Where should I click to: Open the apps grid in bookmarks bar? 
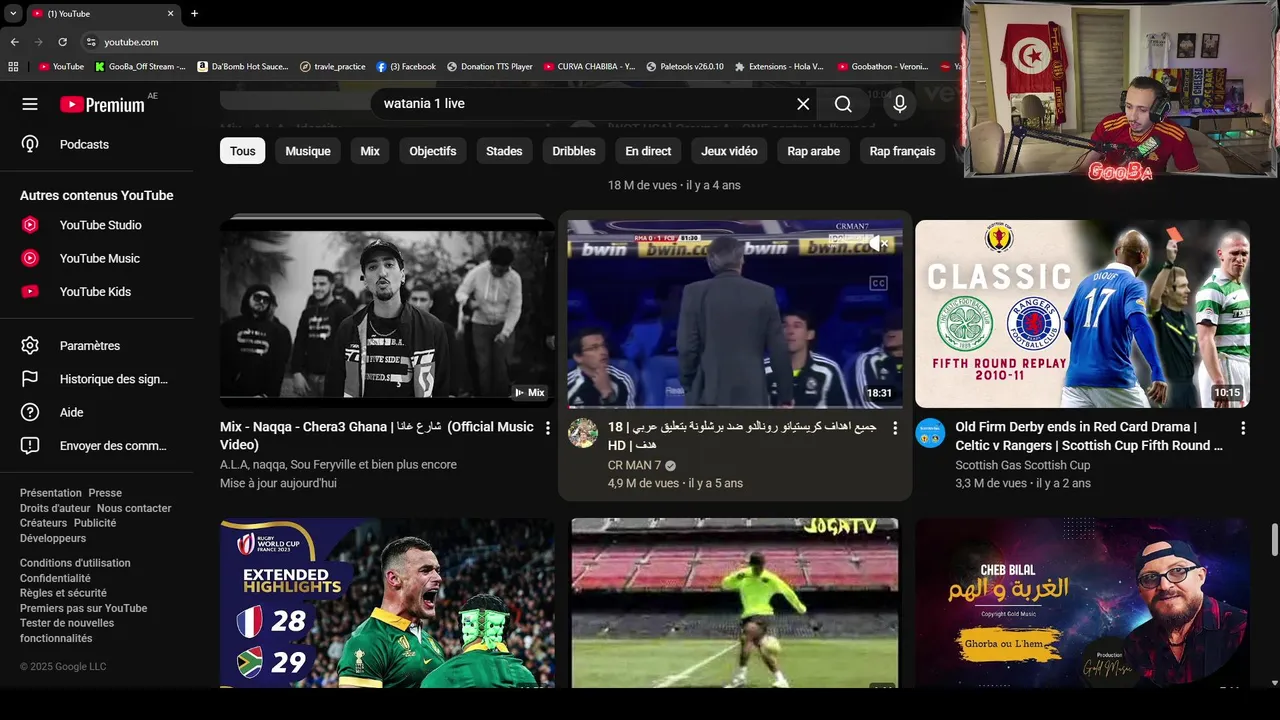pos(13,67)
